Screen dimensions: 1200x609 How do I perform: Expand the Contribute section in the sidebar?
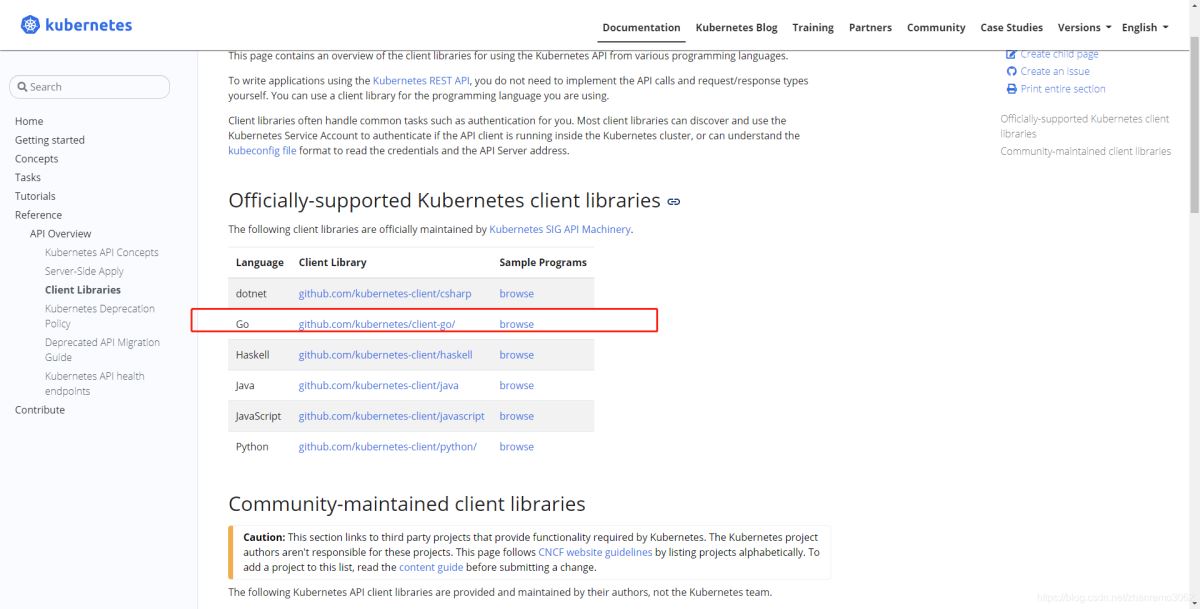[39, 409]
